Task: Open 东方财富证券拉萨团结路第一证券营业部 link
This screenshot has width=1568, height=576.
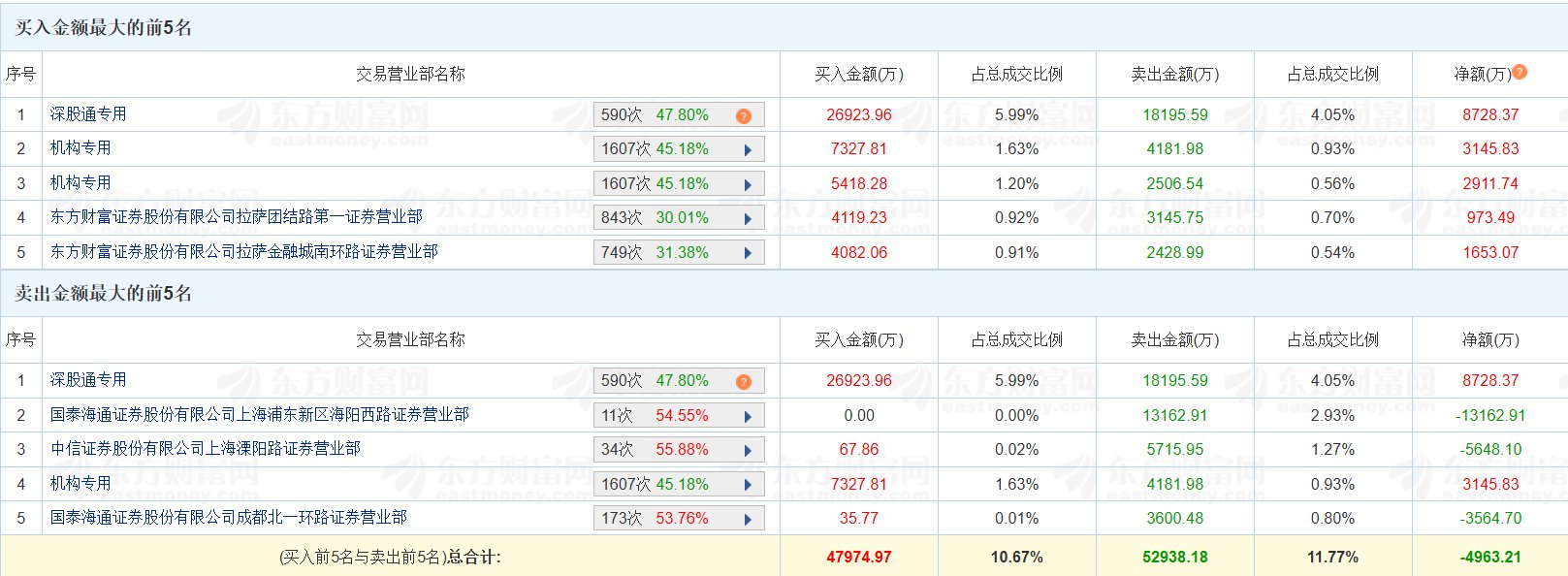Action: point(236,217)
